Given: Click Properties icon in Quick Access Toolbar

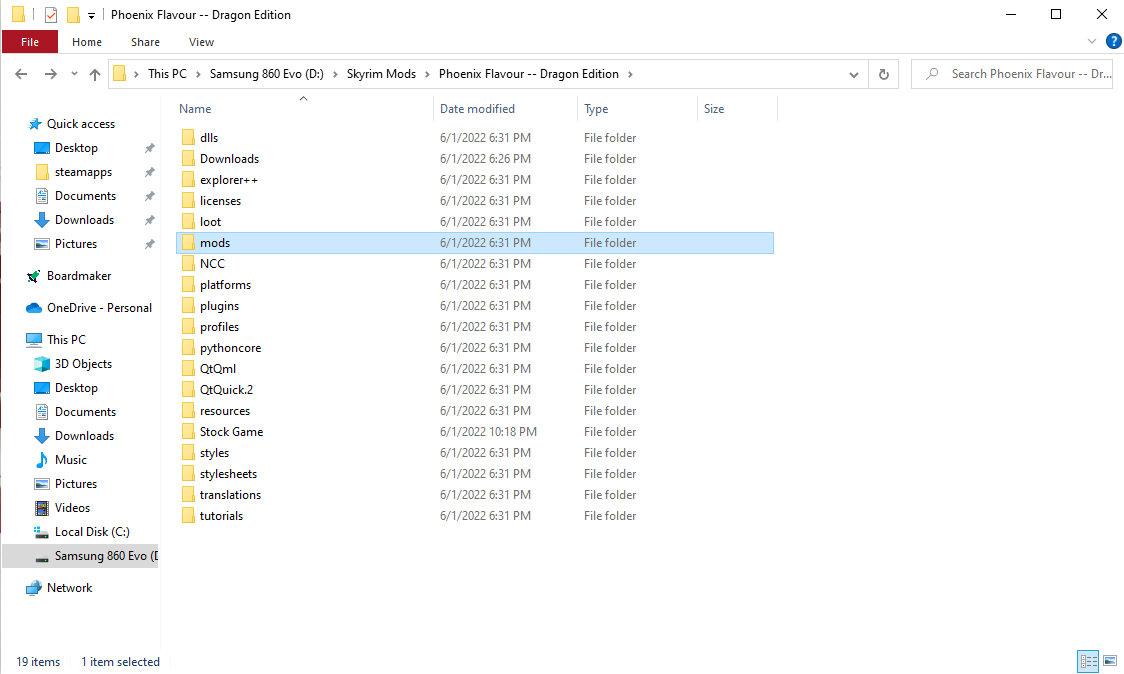Looking at the screenshot, I should [x=51, y=14].
